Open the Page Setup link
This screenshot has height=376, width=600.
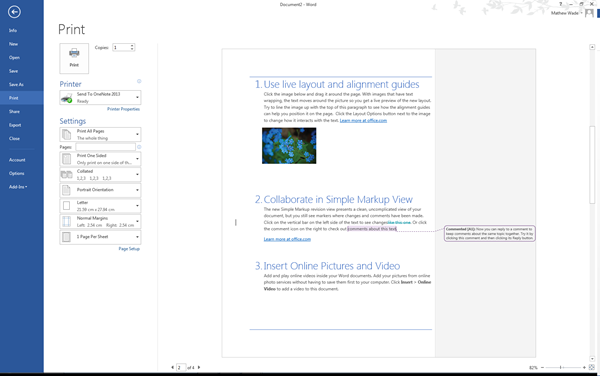(129, 249)
